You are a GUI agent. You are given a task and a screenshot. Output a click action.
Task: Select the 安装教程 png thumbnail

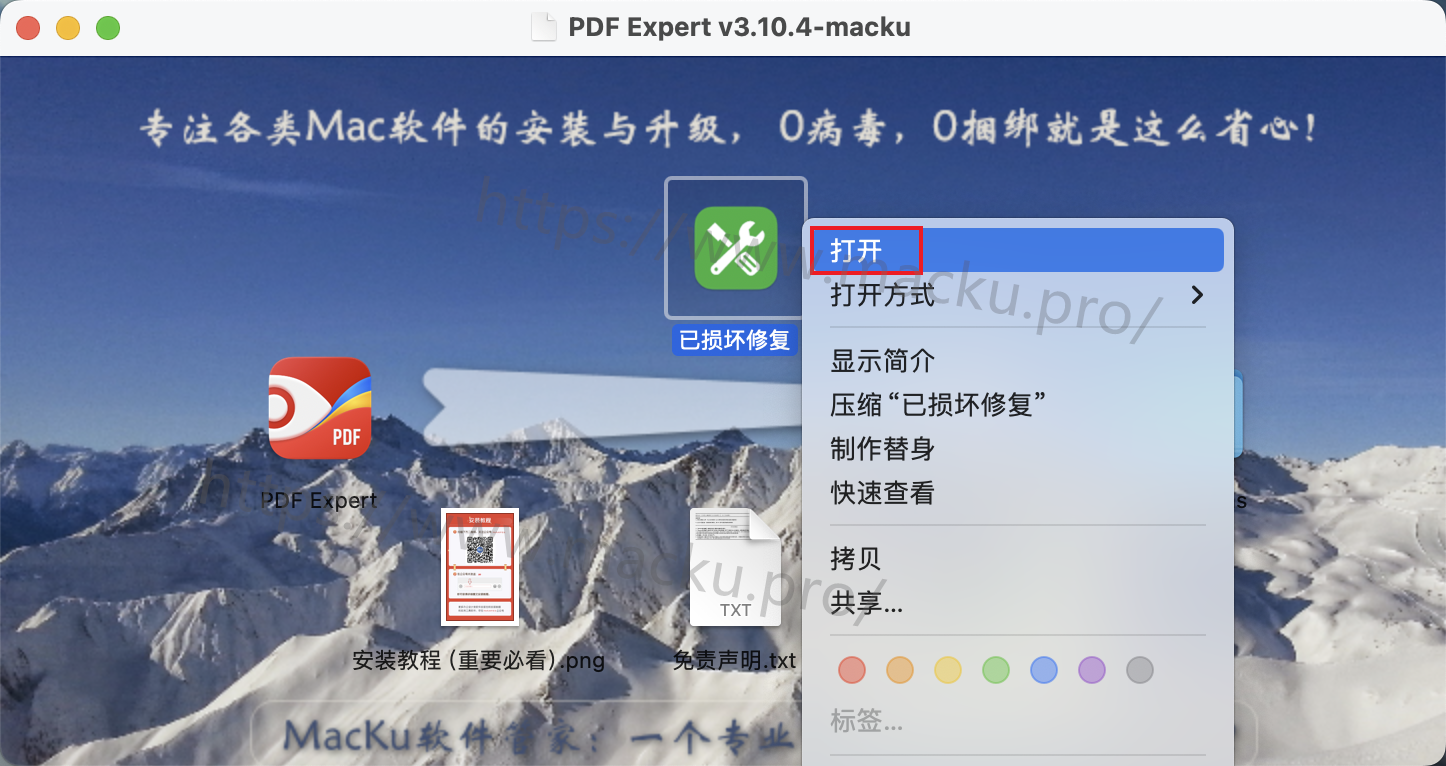[x=480, y=567]
